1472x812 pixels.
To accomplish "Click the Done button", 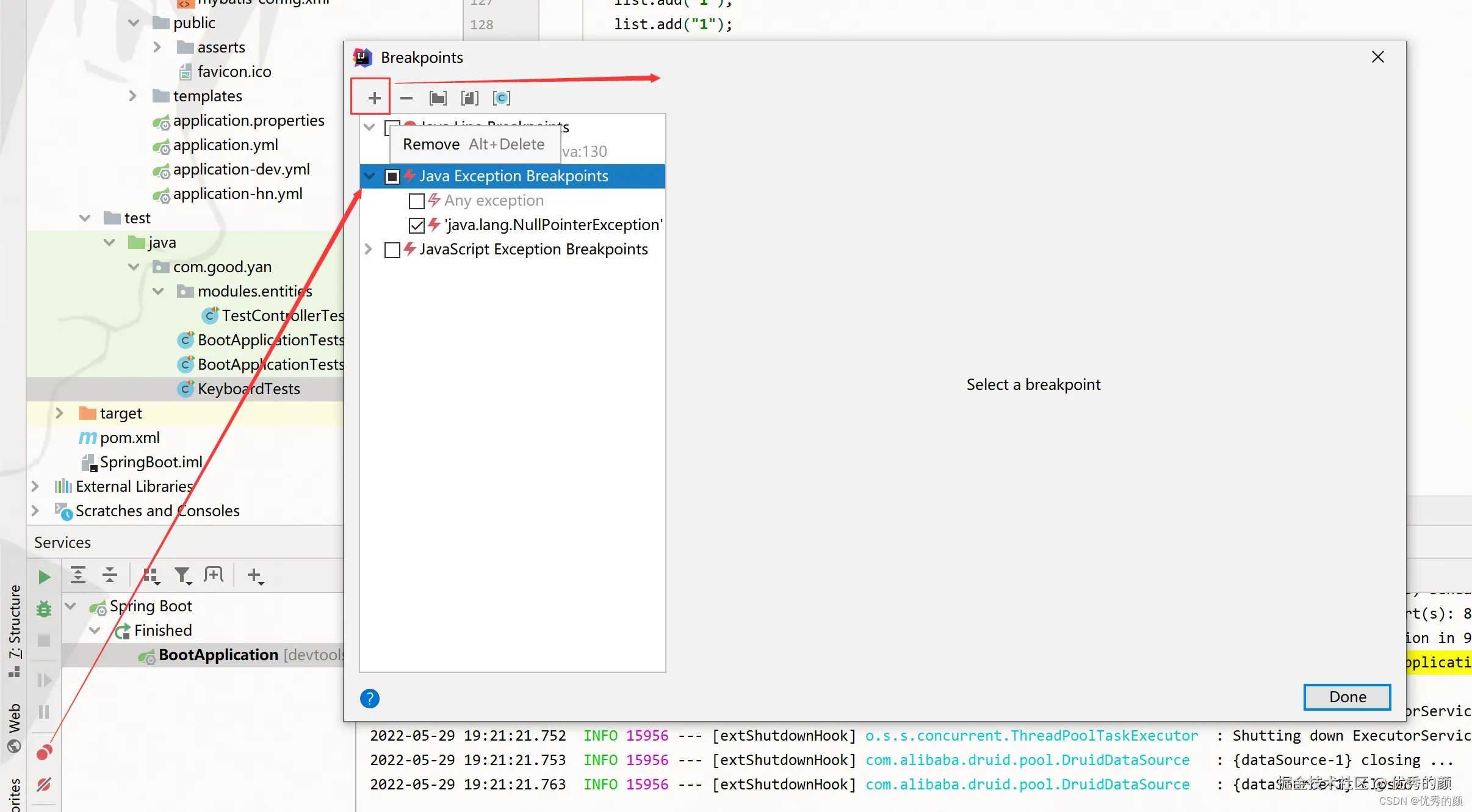I will click(1347, 697).
